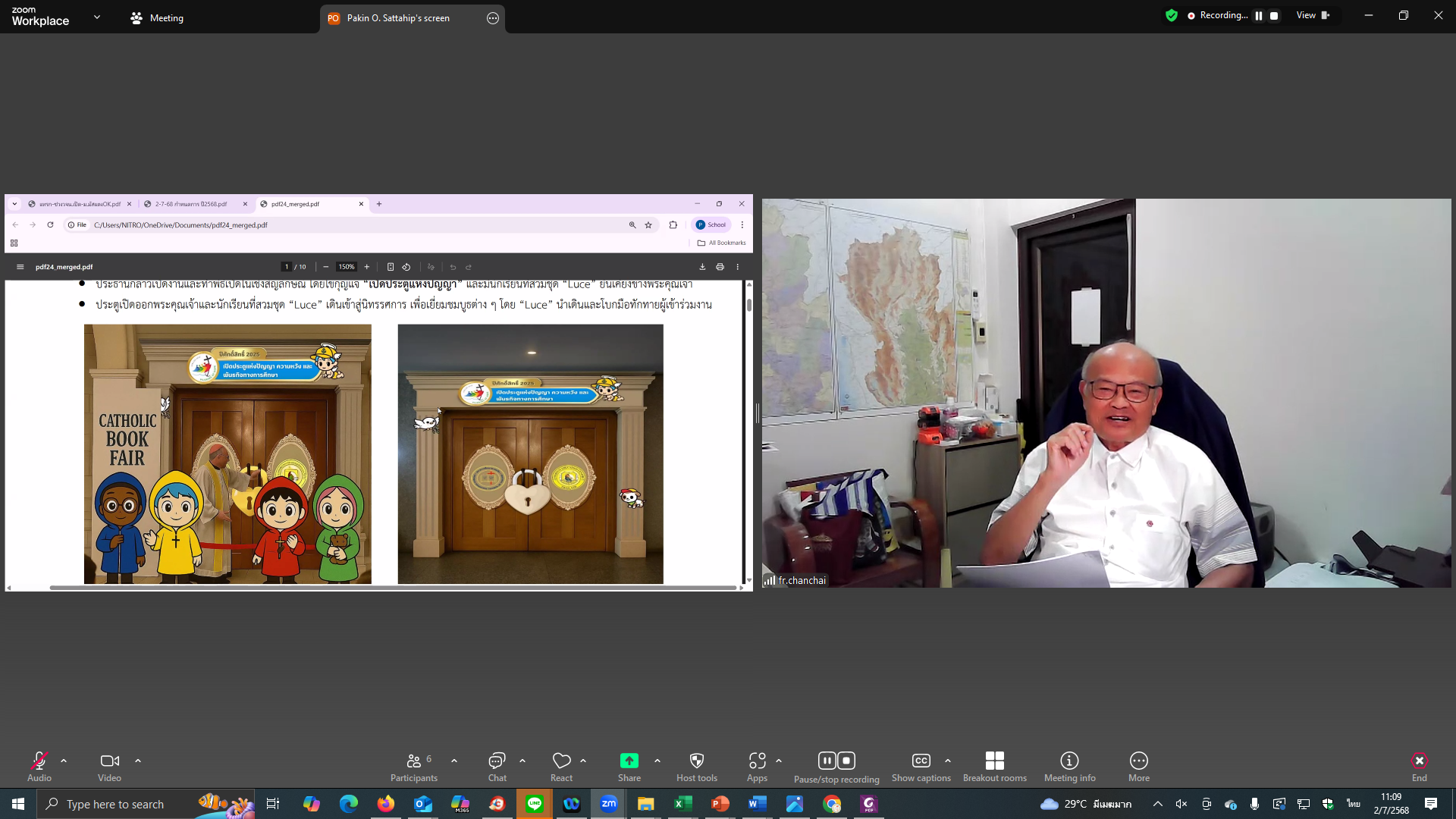Image resolution: width=1456 pixels, height=819 pixels.
Task: Open the Apps icon in toolbar
Action: [x=757, y=761]
